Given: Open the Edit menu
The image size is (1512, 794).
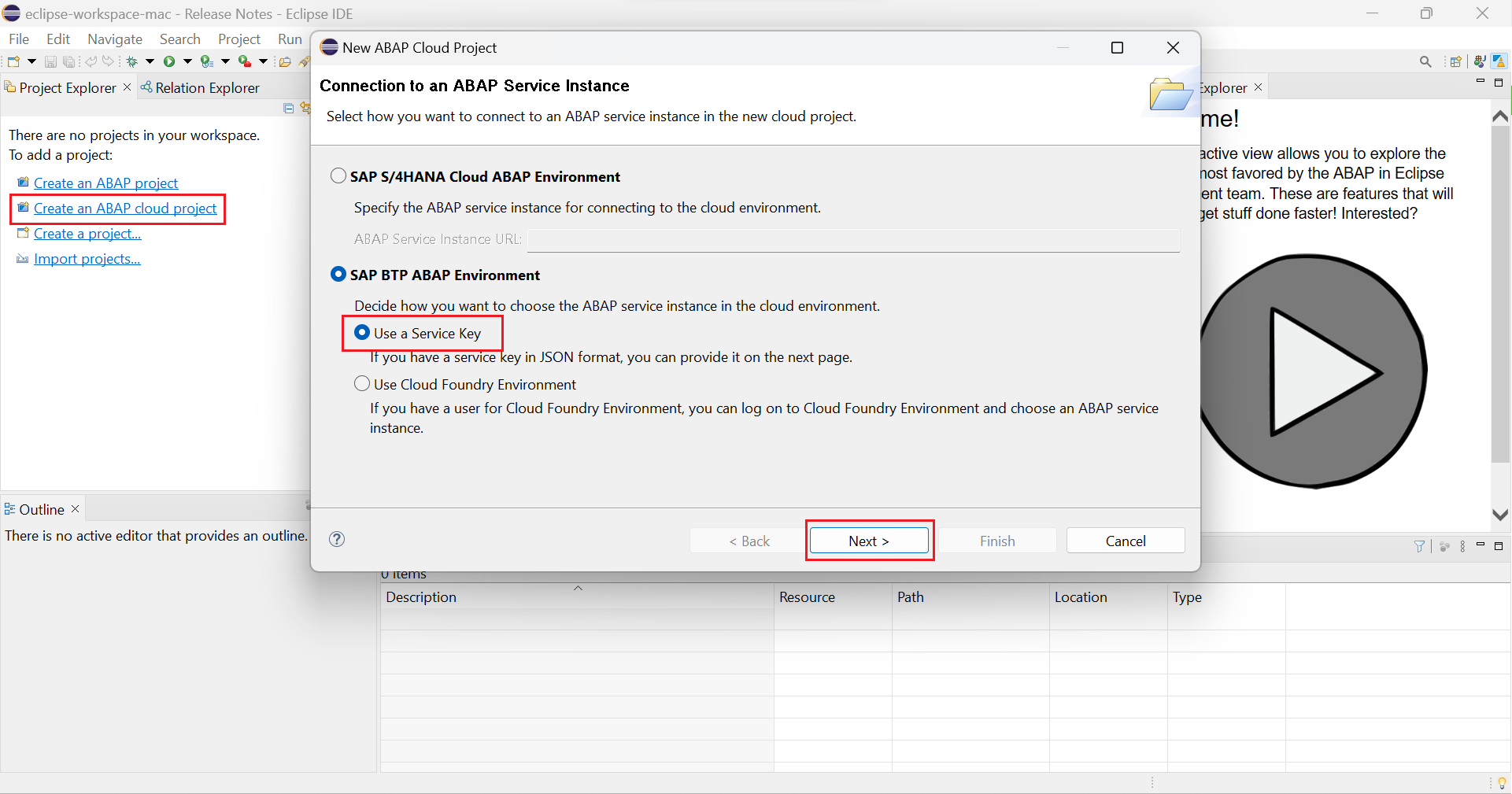Looking at the screenshot, I should click(x=58, y=39).
